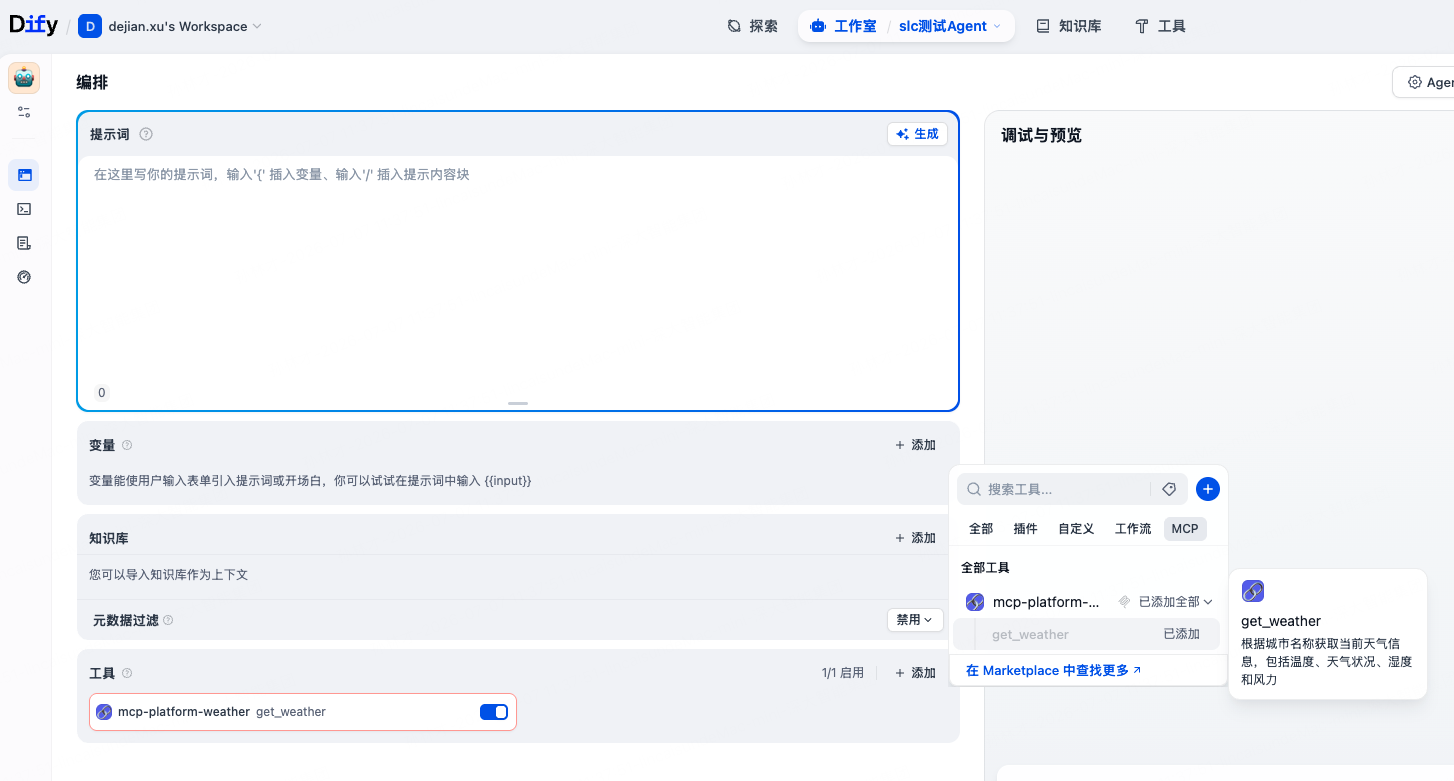
Task: Click the get_weather tooltip card icon
Action: [1253, 591]
